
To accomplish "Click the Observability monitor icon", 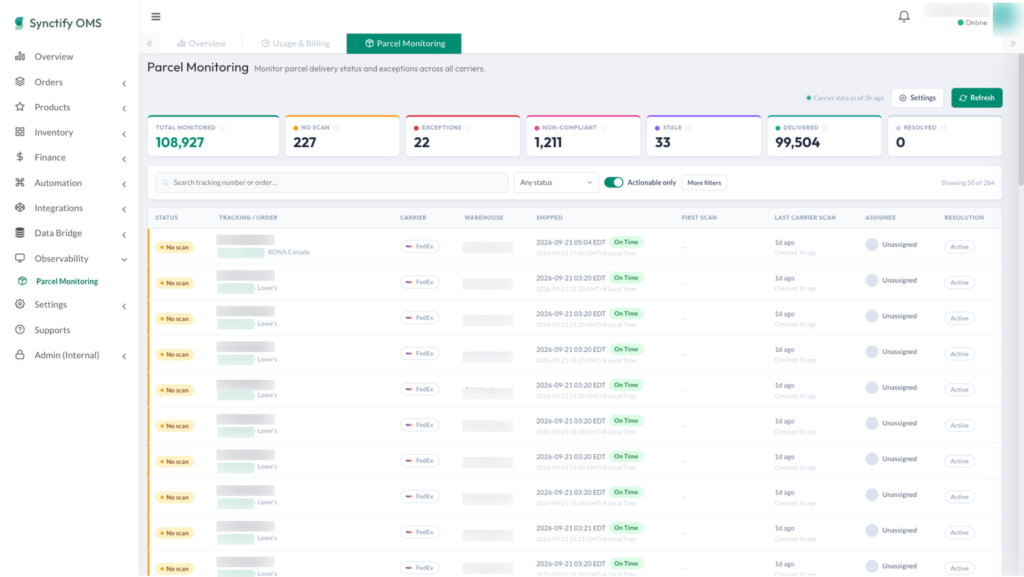I will tap(20, 258).
